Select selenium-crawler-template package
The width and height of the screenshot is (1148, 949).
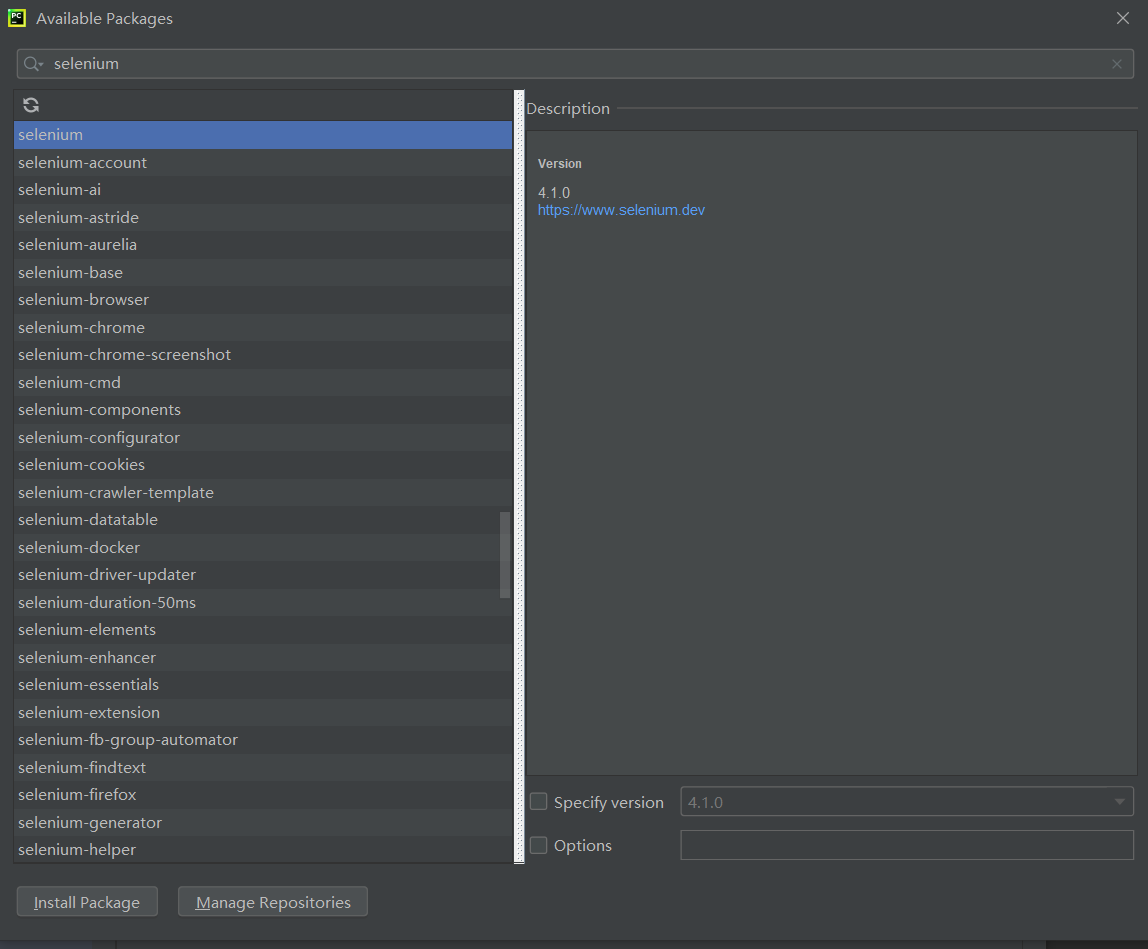click(x=263, y=492)
